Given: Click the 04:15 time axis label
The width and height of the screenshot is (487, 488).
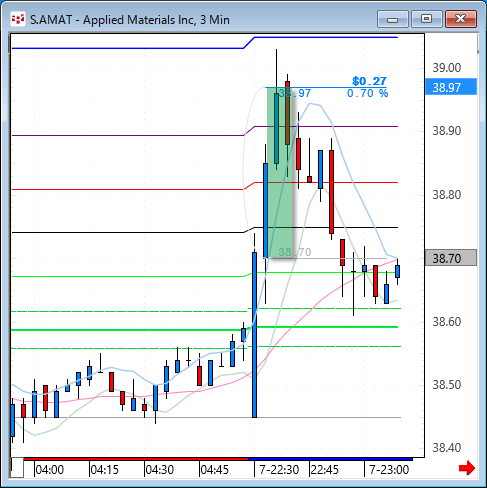Looking at the screenshot, I should click(104, 470).
